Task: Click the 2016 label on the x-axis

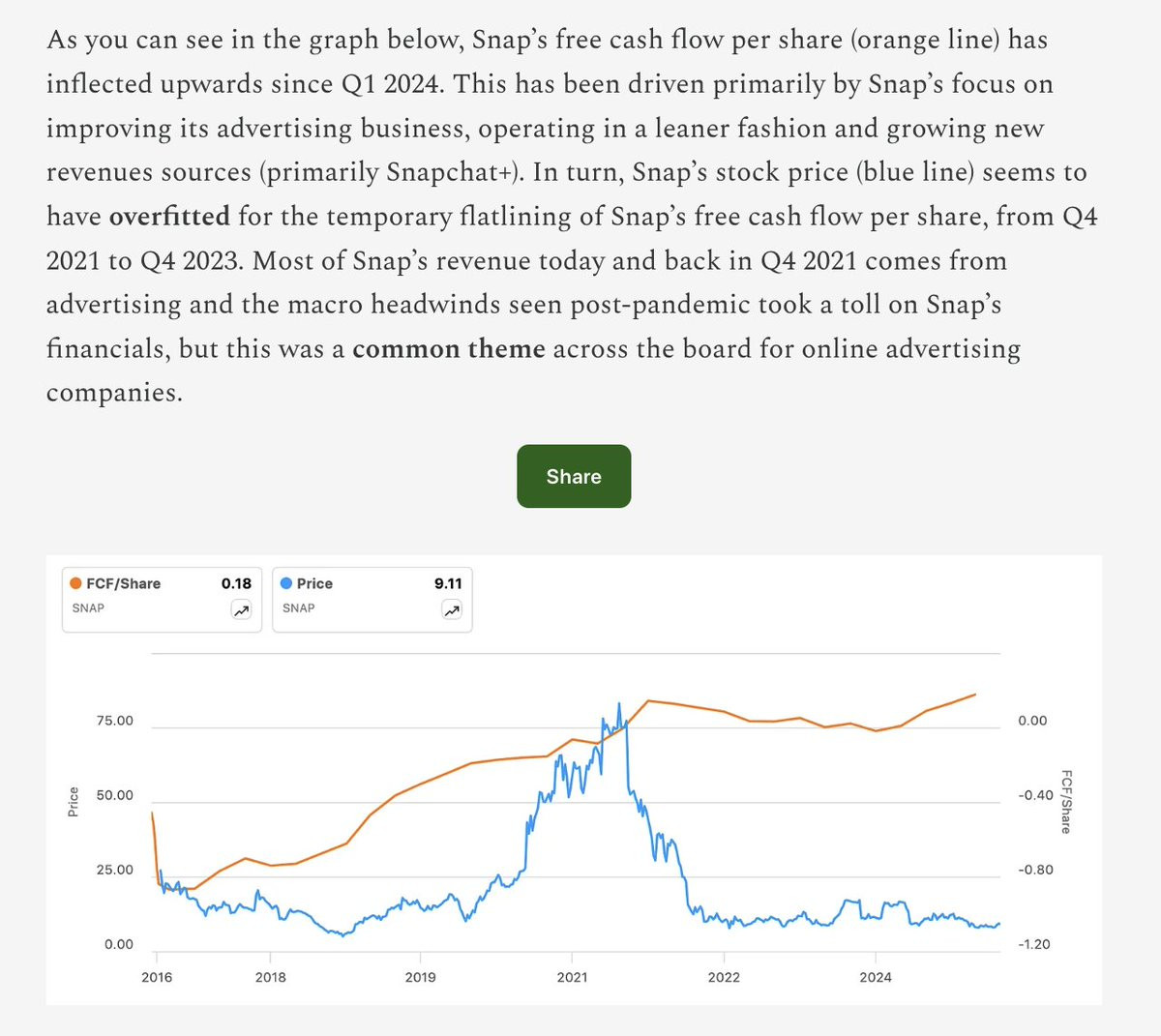Action: [157, 977]
